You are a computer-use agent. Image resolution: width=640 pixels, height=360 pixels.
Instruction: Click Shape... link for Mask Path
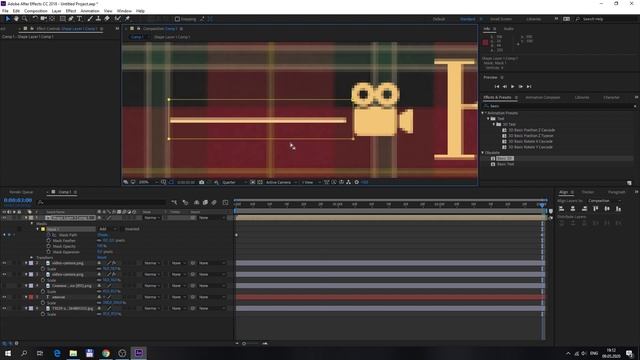point(103,235)
